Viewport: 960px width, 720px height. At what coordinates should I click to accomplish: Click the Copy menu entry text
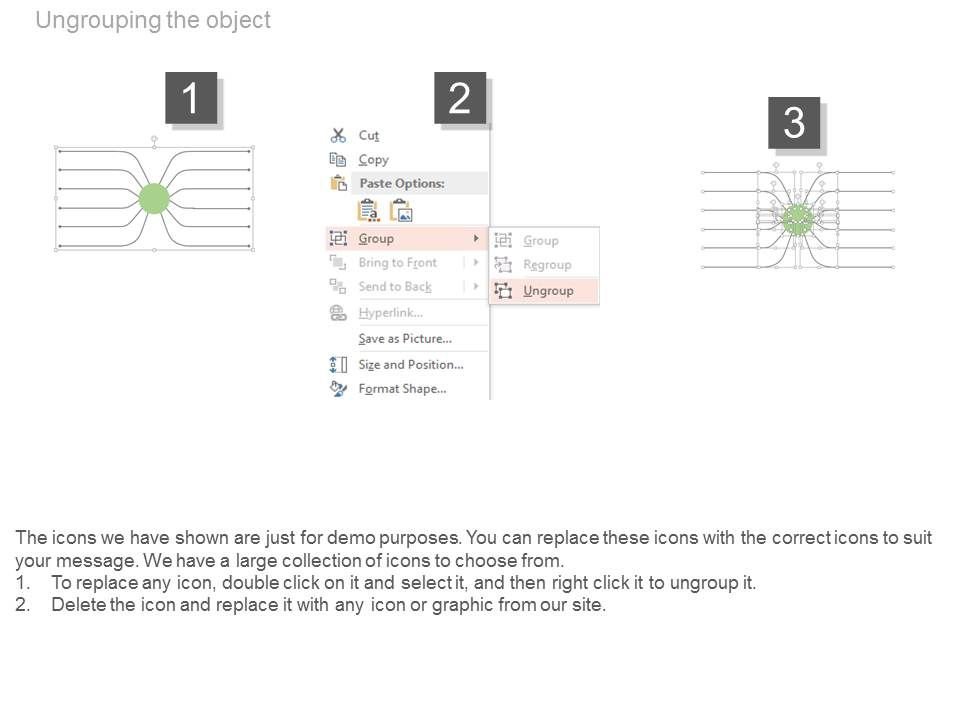(x=373, y=159)
